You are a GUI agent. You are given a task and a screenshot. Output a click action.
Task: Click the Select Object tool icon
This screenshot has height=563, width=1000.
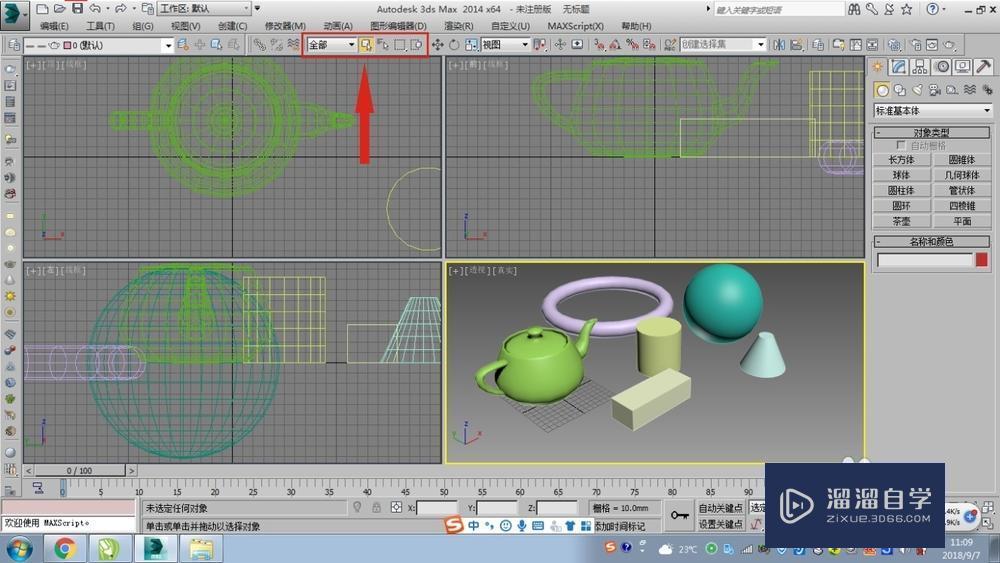367,45
